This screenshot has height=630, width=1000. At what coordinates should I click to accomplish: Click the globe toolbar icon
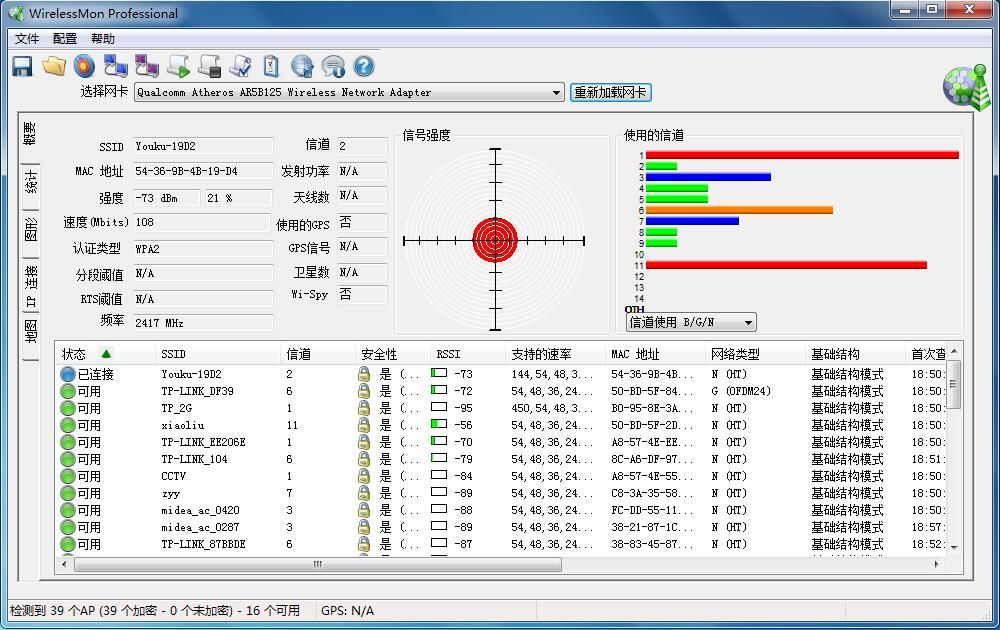point(302,66)
